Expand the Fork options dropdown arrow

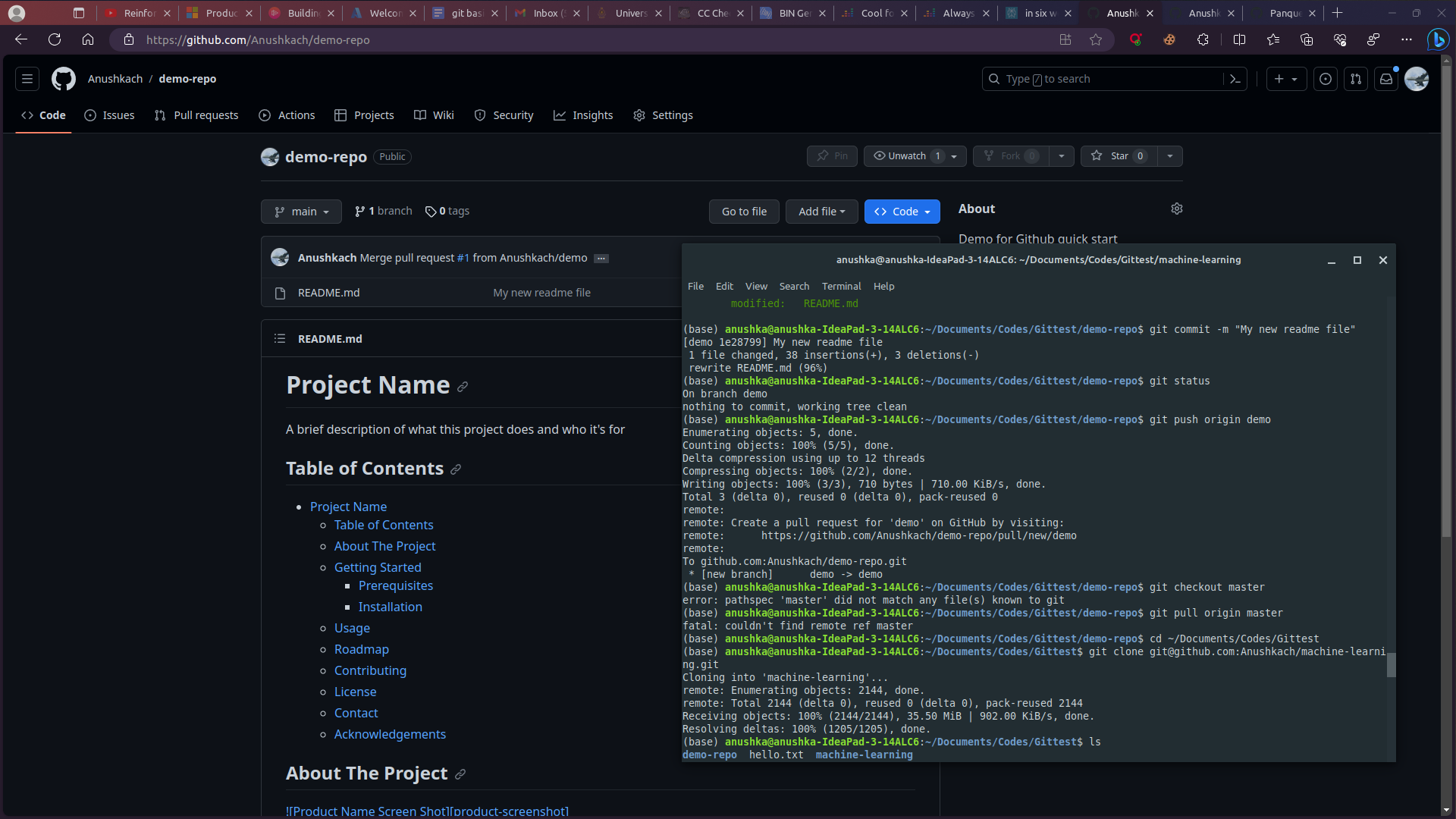pos(1062,156)
